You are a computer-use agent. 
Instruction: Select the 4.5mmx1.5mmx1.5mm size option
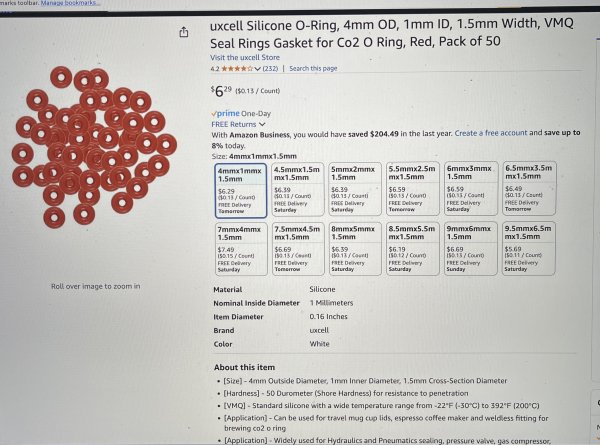point(298,189)
